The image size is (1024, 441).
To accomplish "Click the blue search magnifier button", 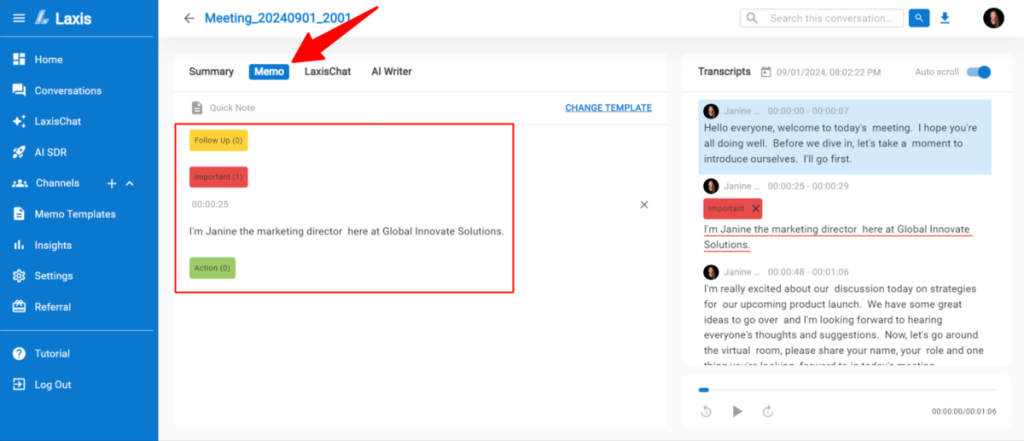I will (919, 18).
